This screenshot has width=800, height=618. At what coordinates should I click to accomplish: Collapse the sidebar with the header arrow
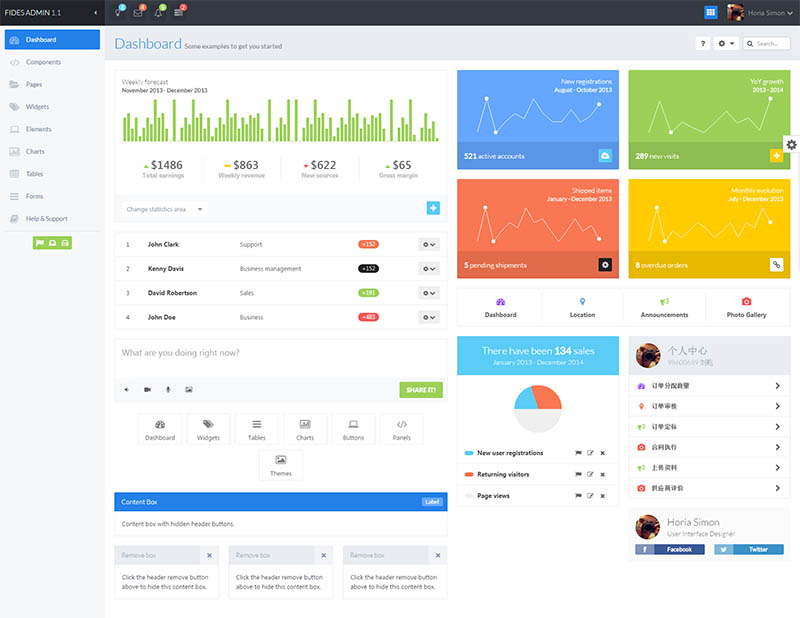tap(95, 13)
